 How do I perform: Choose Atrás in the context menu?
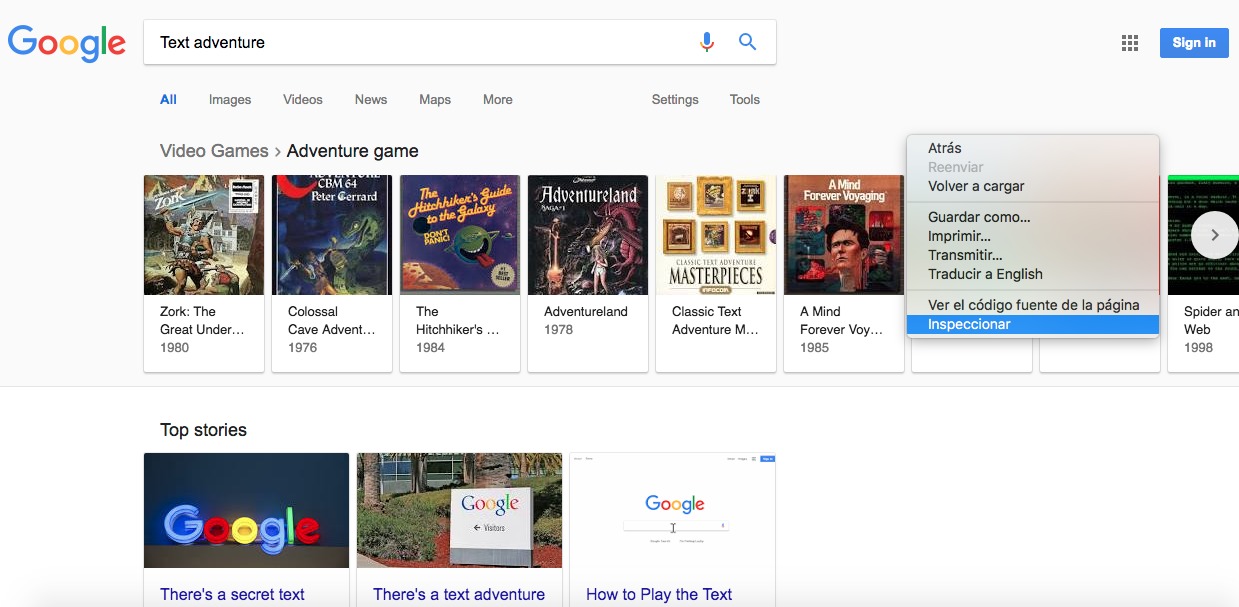coord(1033,148)
